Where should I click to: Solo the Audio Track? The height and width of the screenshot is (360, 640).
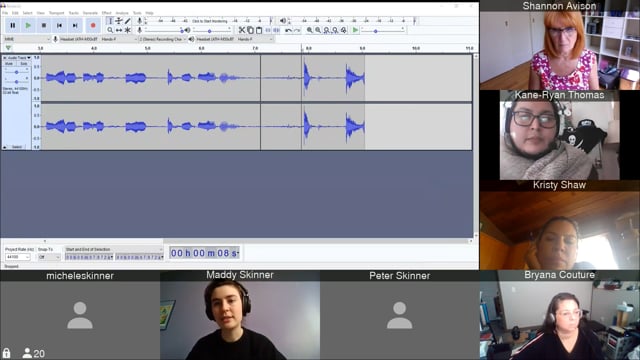coord(24,64)
